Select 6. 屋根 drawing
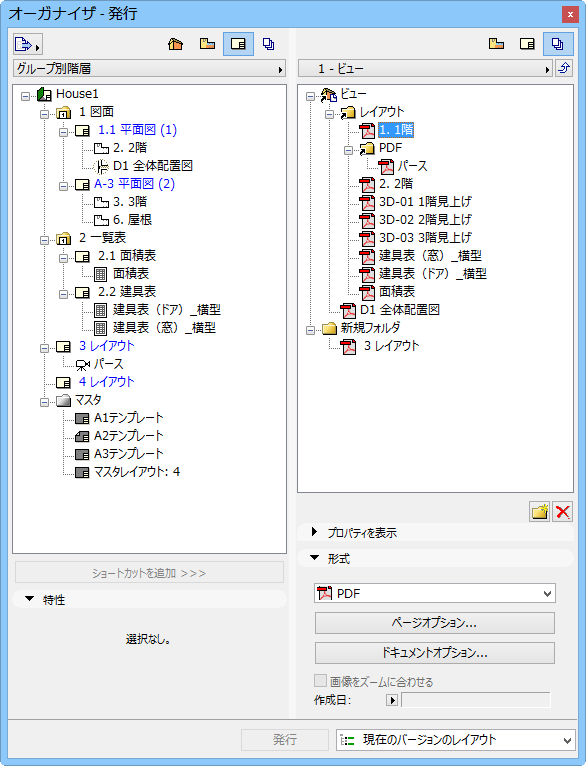586x766 pixels. click(x=132, y=220)
